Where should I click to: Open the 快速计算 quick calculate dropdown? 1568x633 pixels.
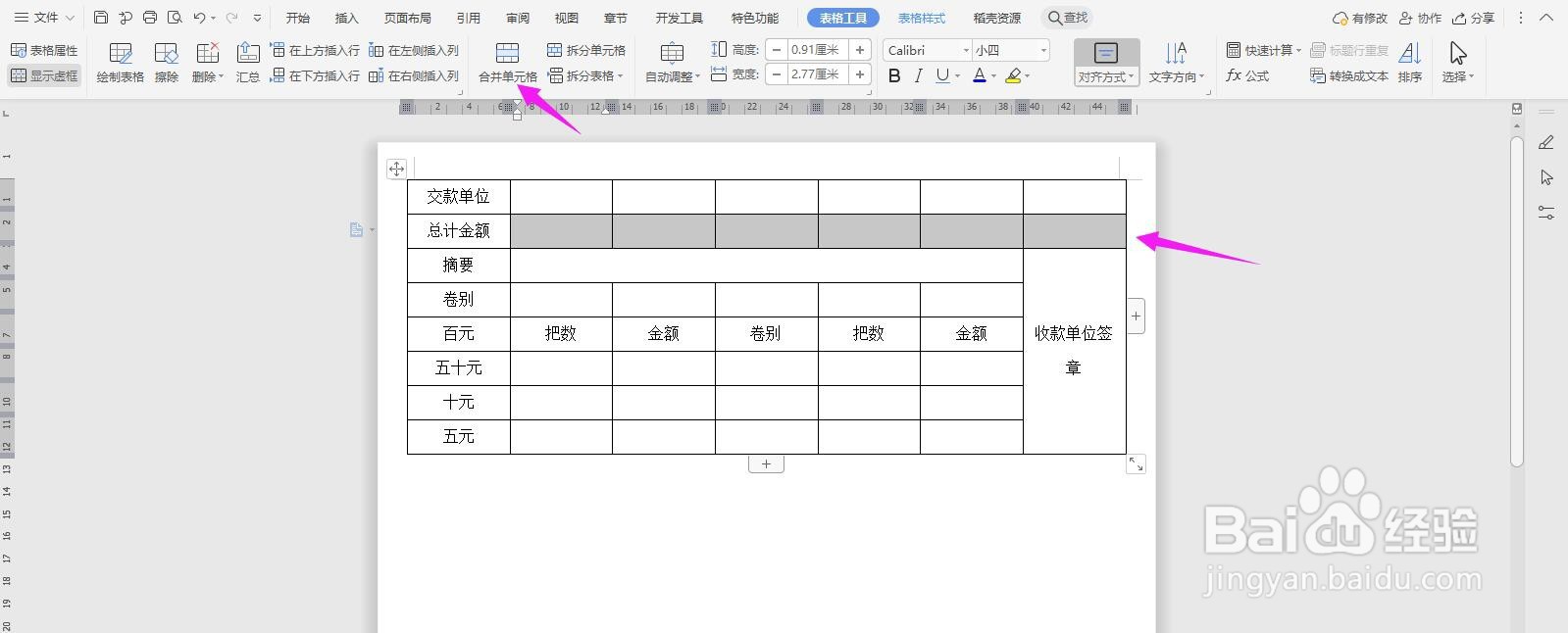[1264, 50]
